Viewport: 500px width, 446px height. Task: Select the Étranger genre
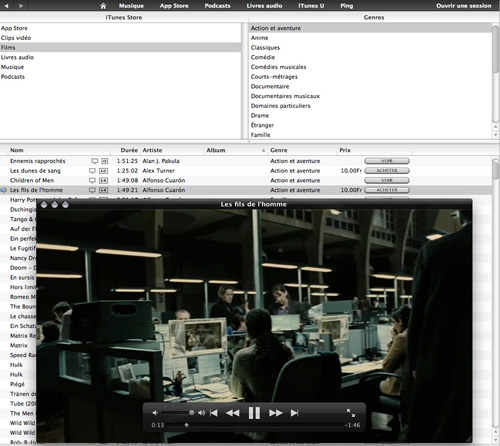(370, 125)
